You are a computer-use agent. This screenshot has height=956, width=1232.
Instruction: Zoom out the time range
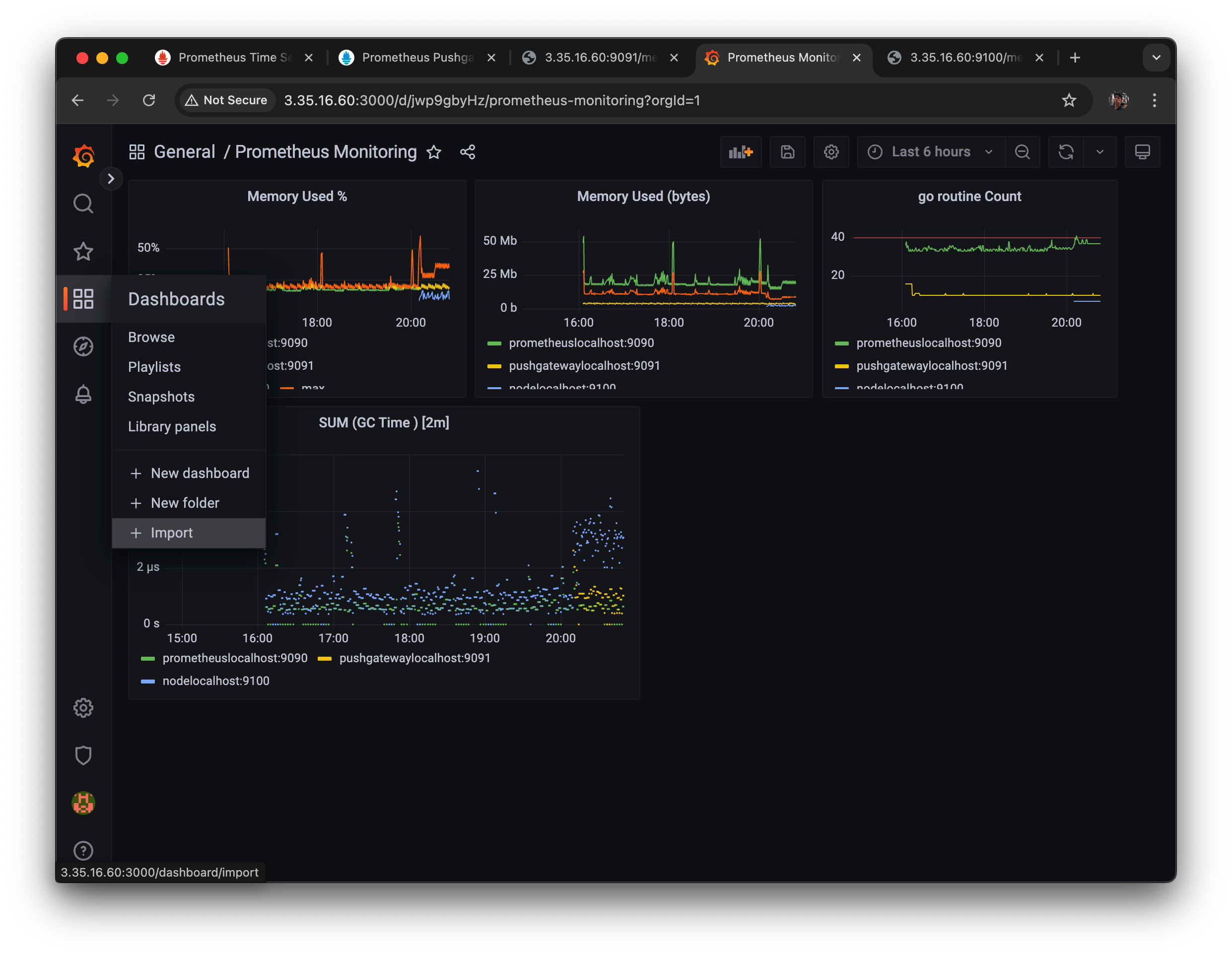(x=1022, y=152)
